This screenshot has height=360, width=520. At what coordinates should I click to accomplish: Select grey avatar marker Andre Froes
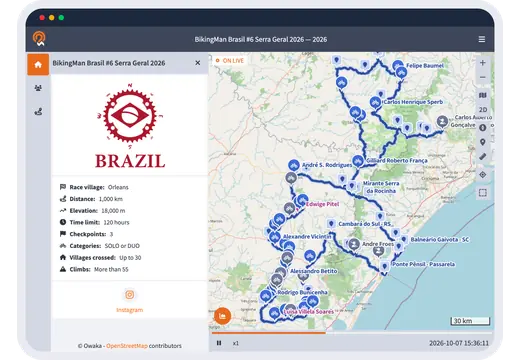354,244
